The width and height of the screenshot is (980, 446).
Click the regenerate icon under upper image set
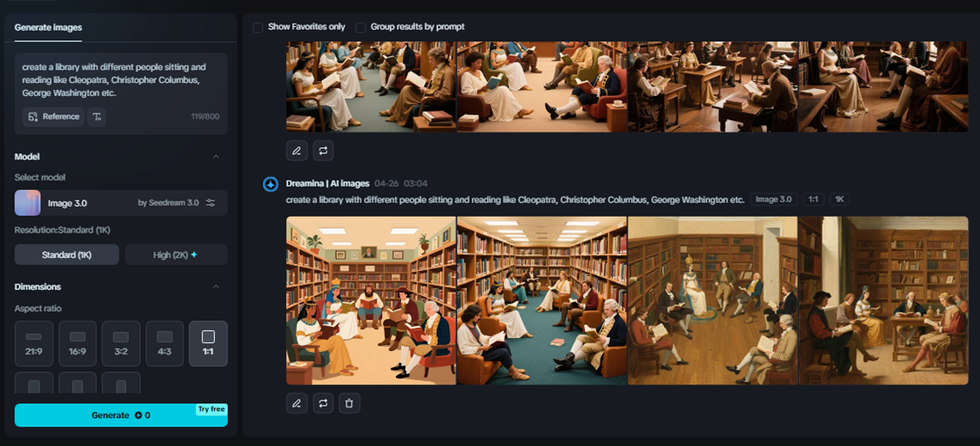323,151
